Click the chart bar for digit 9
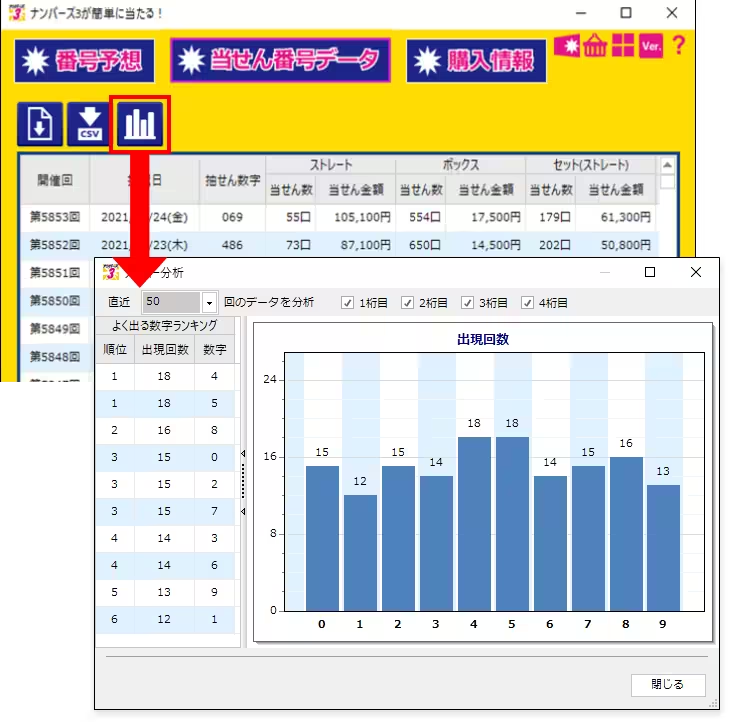This screenshot has width=729, height=722. click(663, 548)
